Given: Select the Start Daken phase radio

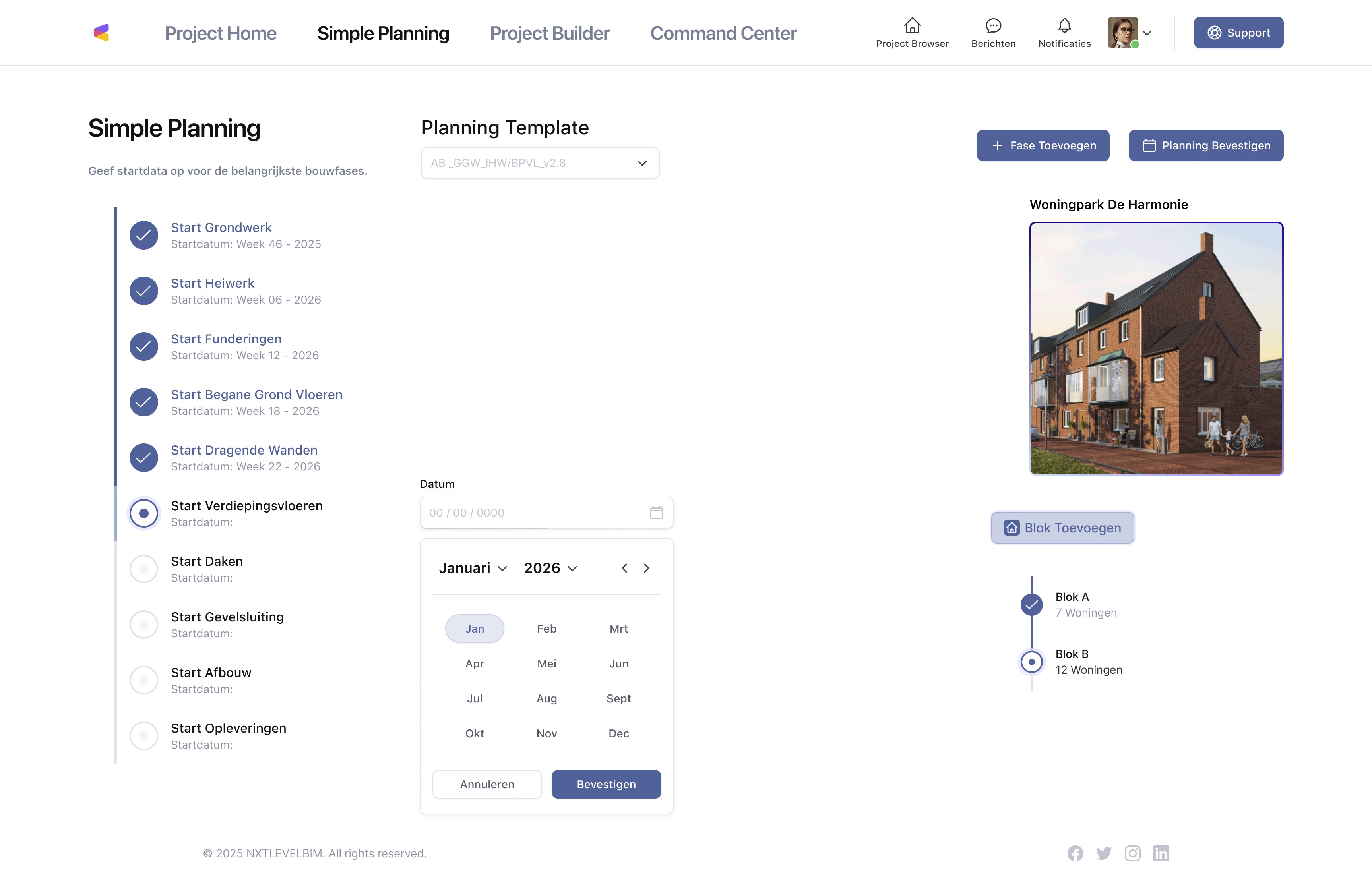Looking at the screenshot, I should pos(144,569).
